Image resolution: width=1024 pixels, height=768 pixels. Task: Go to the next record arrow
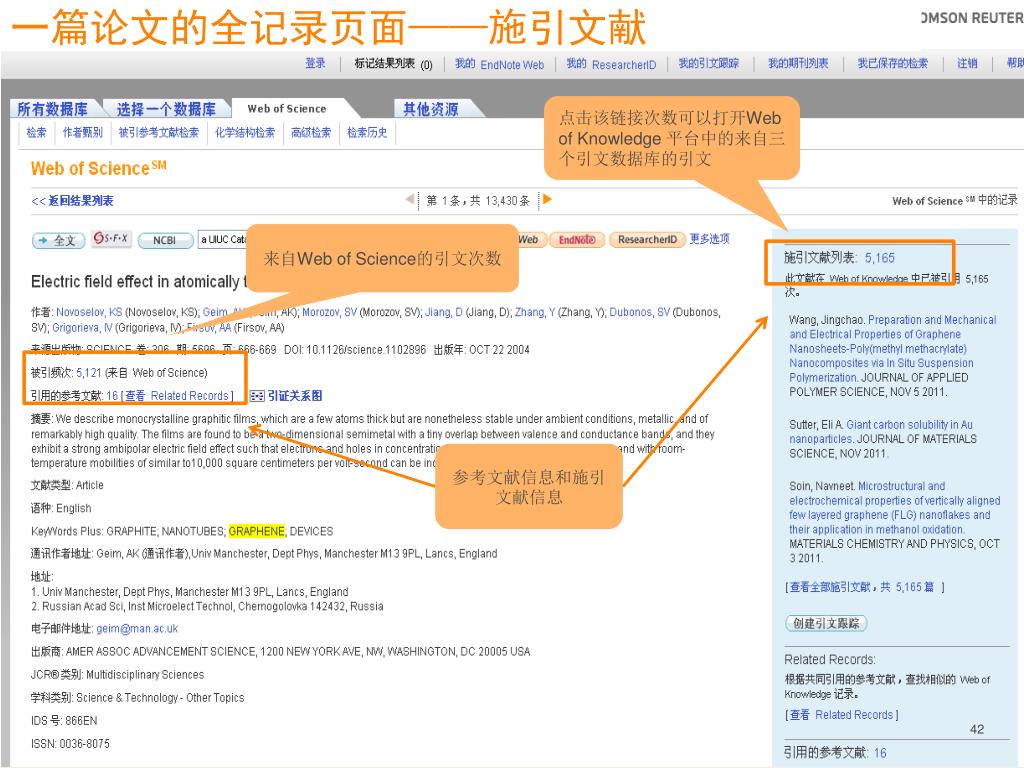547,199
